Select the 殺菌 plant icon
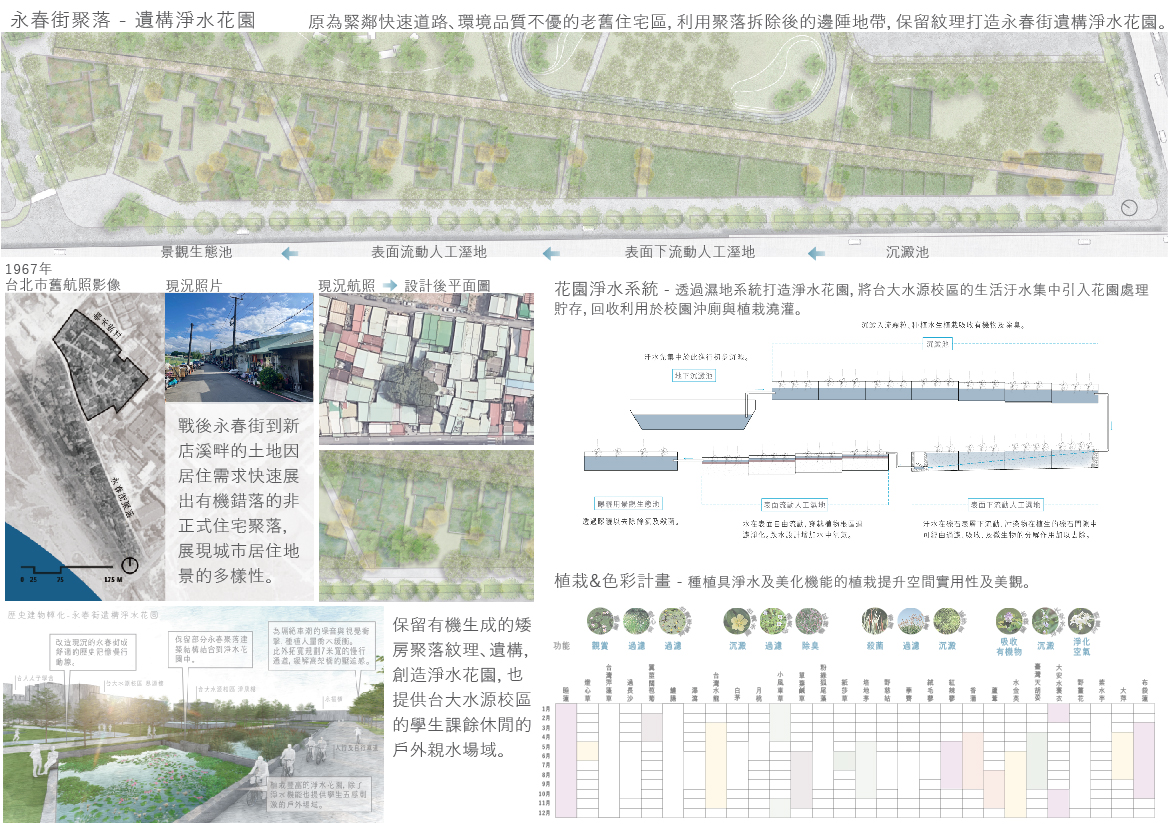The image size is (1169, 827). pos(875,622)
